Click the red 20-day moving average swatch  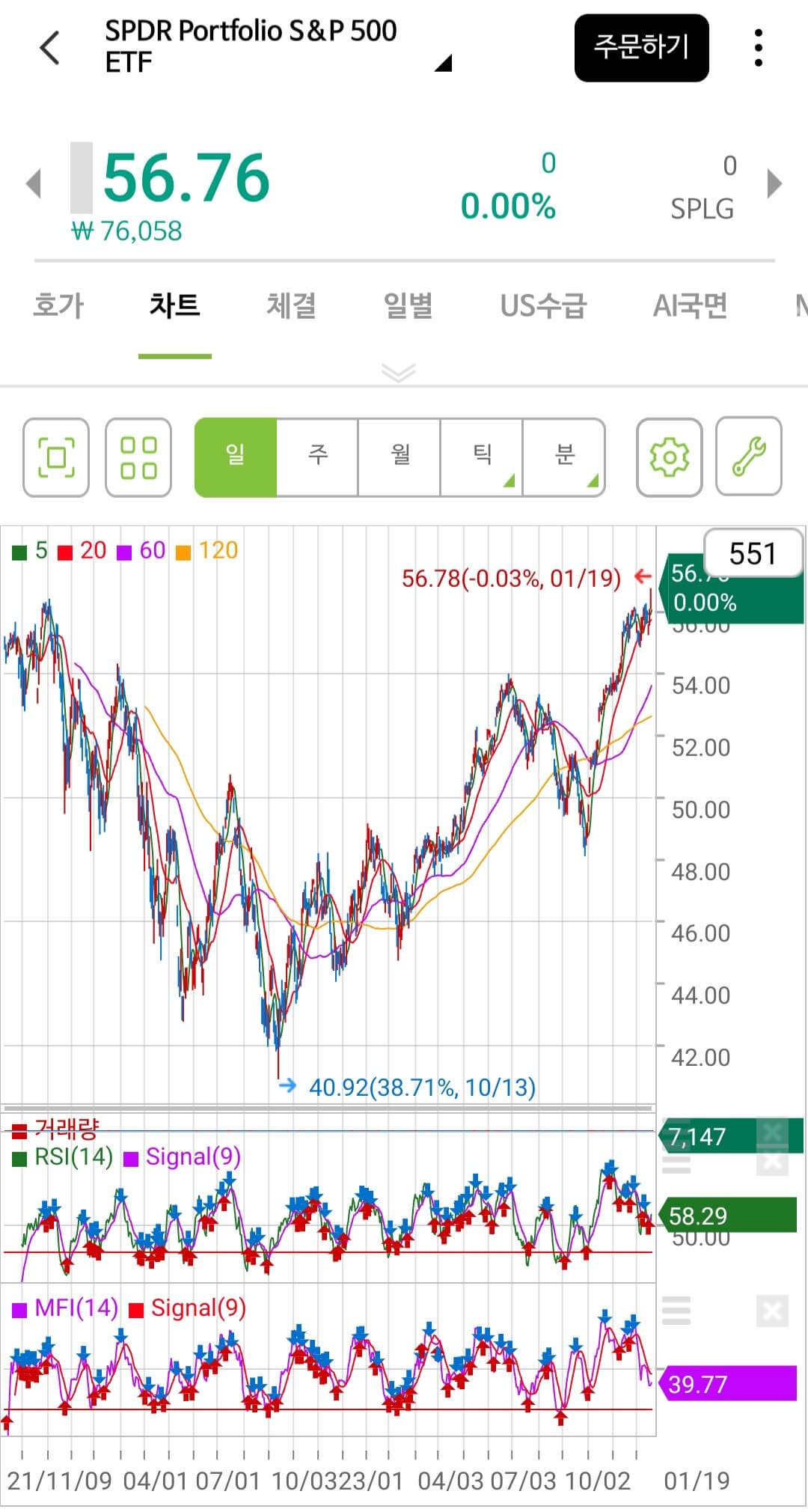pyautogui.click(x=66, y=552)
